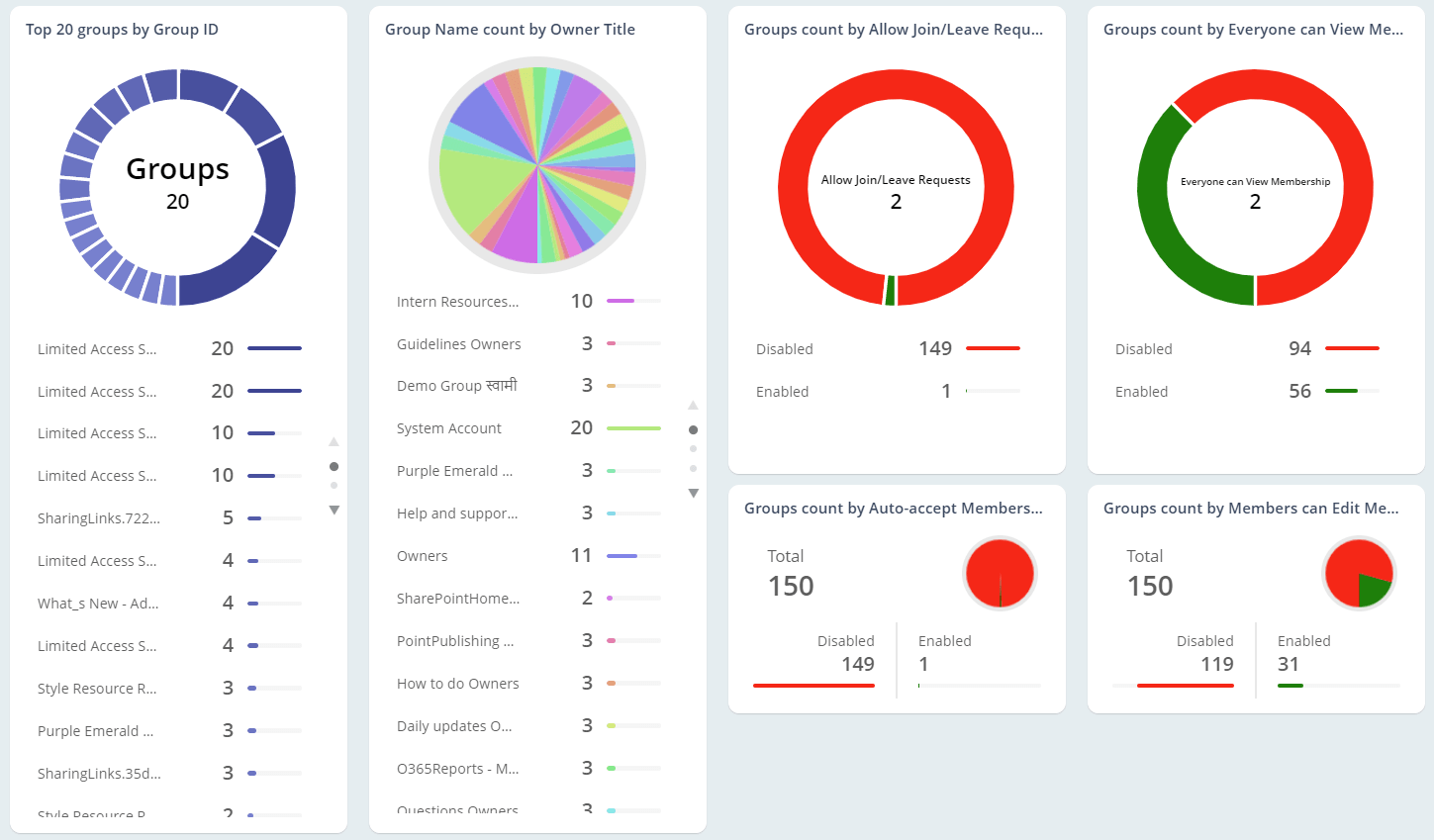Toggle the Disabled legend under Members can Edit chart
This screenshot has height=840, width=1434.
point(1204,641)
